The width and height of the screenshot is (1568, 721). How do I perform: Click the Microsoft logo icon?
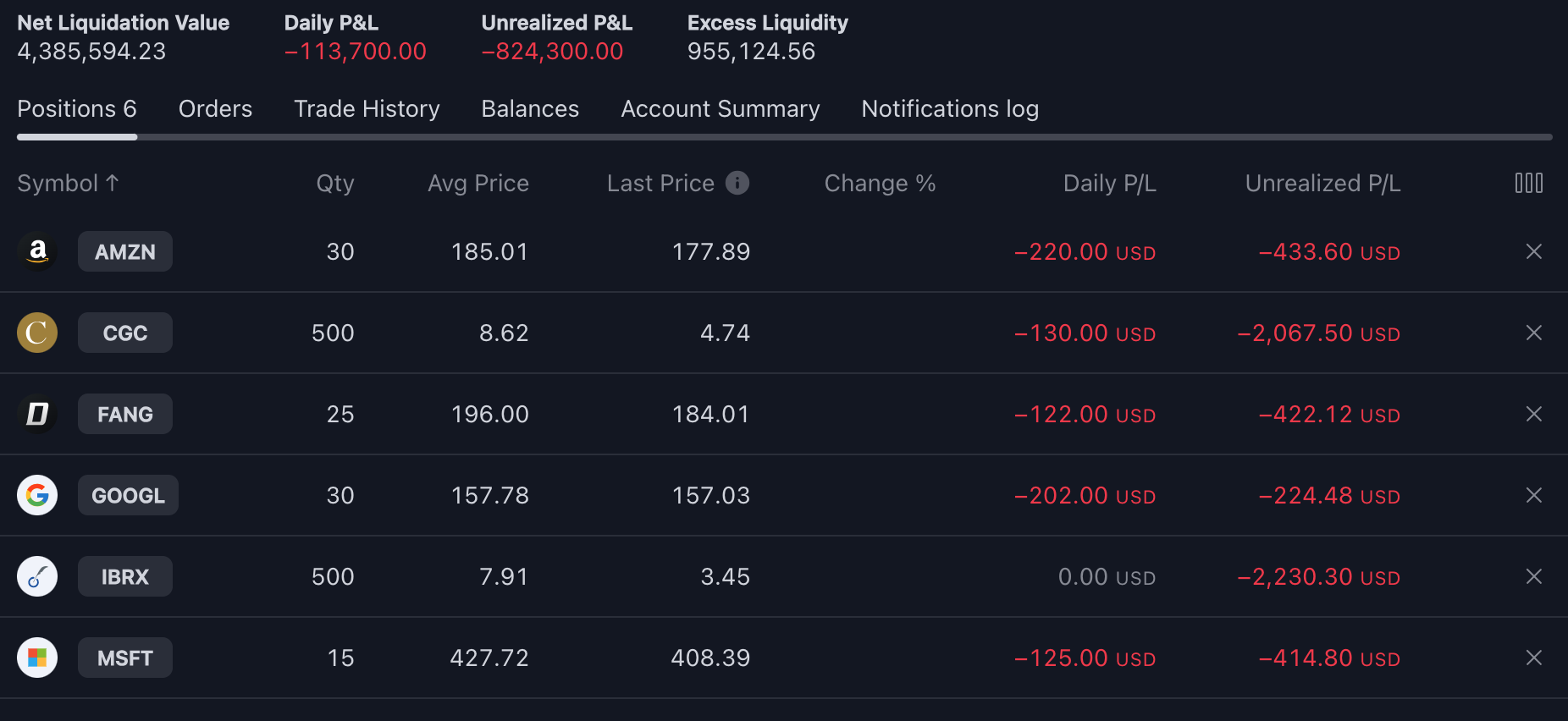point(37,658)
